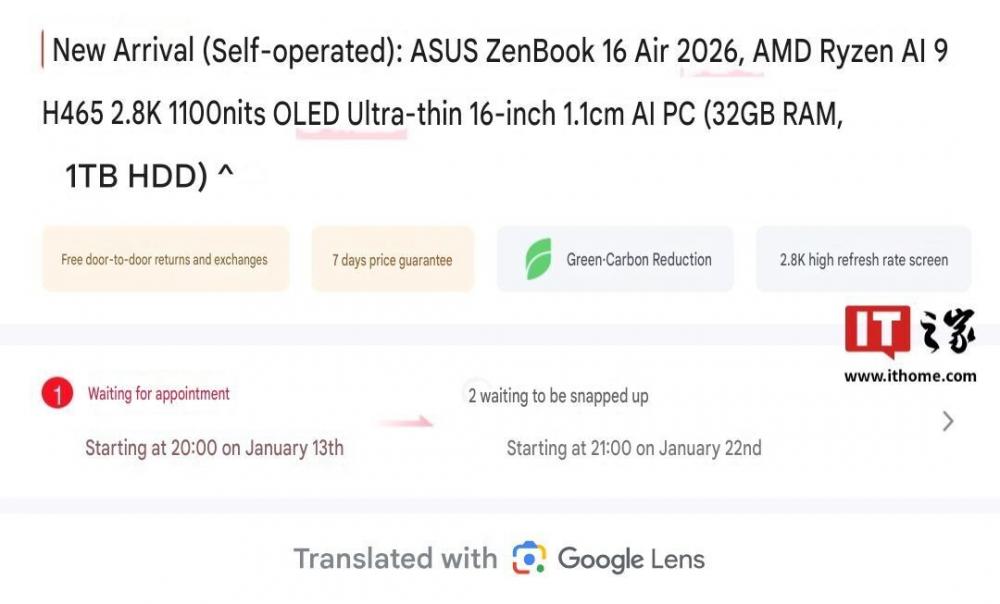Viewport: 1000px width, 604px height.
Task: Expand schedule details with right chevron
Action: [x=948, y=422]
